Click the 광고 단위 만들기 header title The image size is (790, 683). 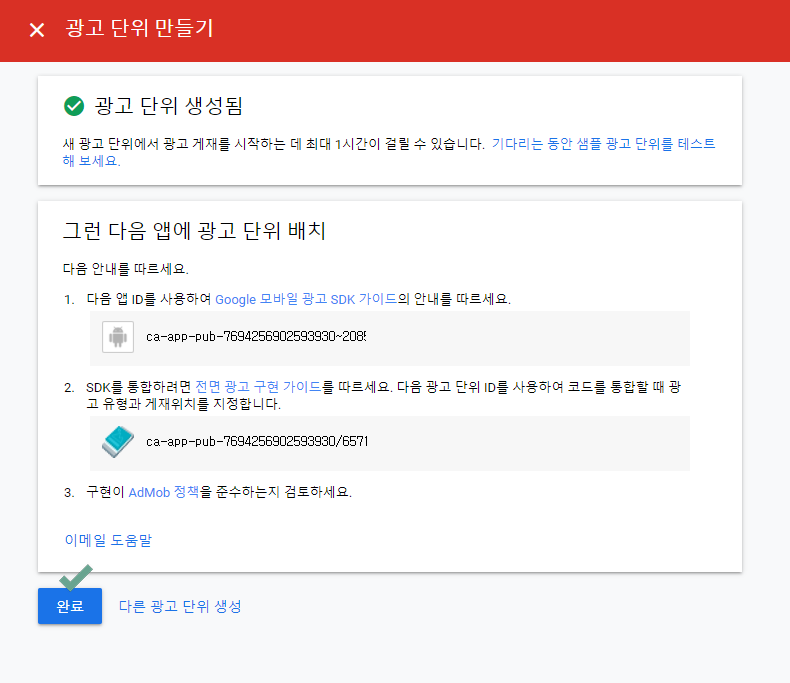coord(139,29)
